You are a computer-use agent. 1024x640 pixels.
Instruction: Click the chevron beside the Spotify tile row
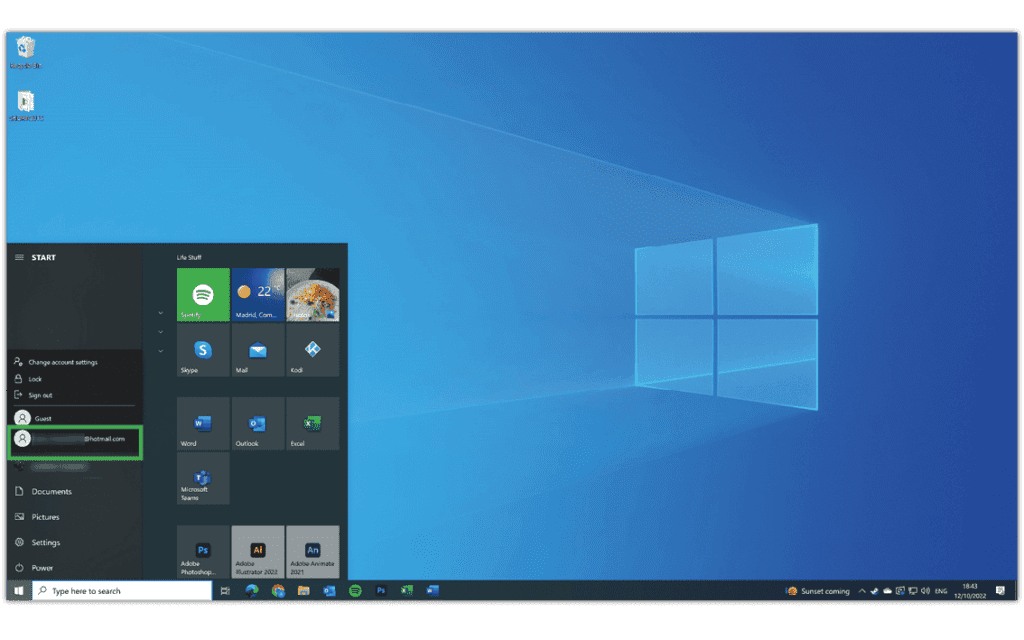coord(160,312)
